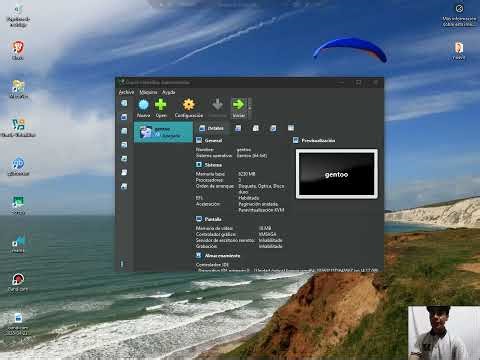Click the white-page file icon at the desktop's lower left
The image size is (480, 360).
coord(18,323)
